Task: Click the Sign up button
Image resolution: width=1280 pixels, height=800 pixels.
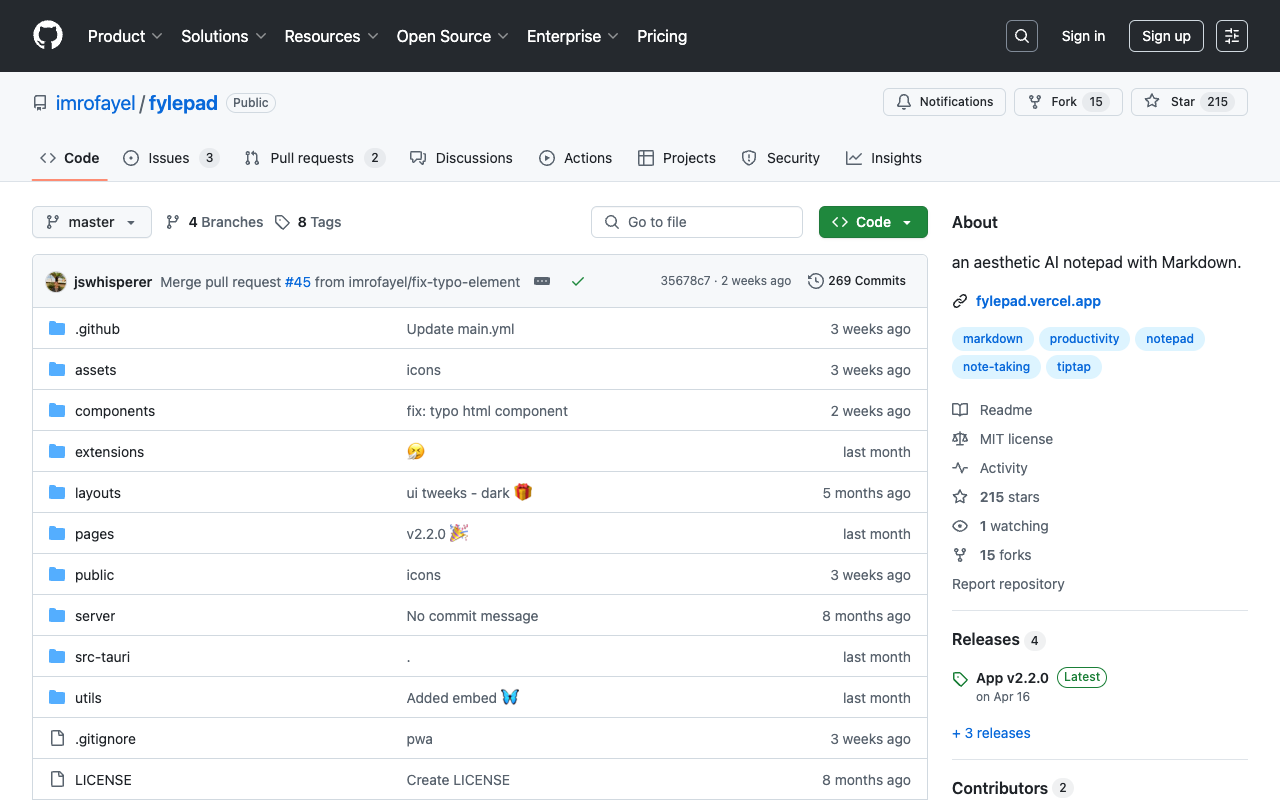Action: click(x=1166, y=36)
